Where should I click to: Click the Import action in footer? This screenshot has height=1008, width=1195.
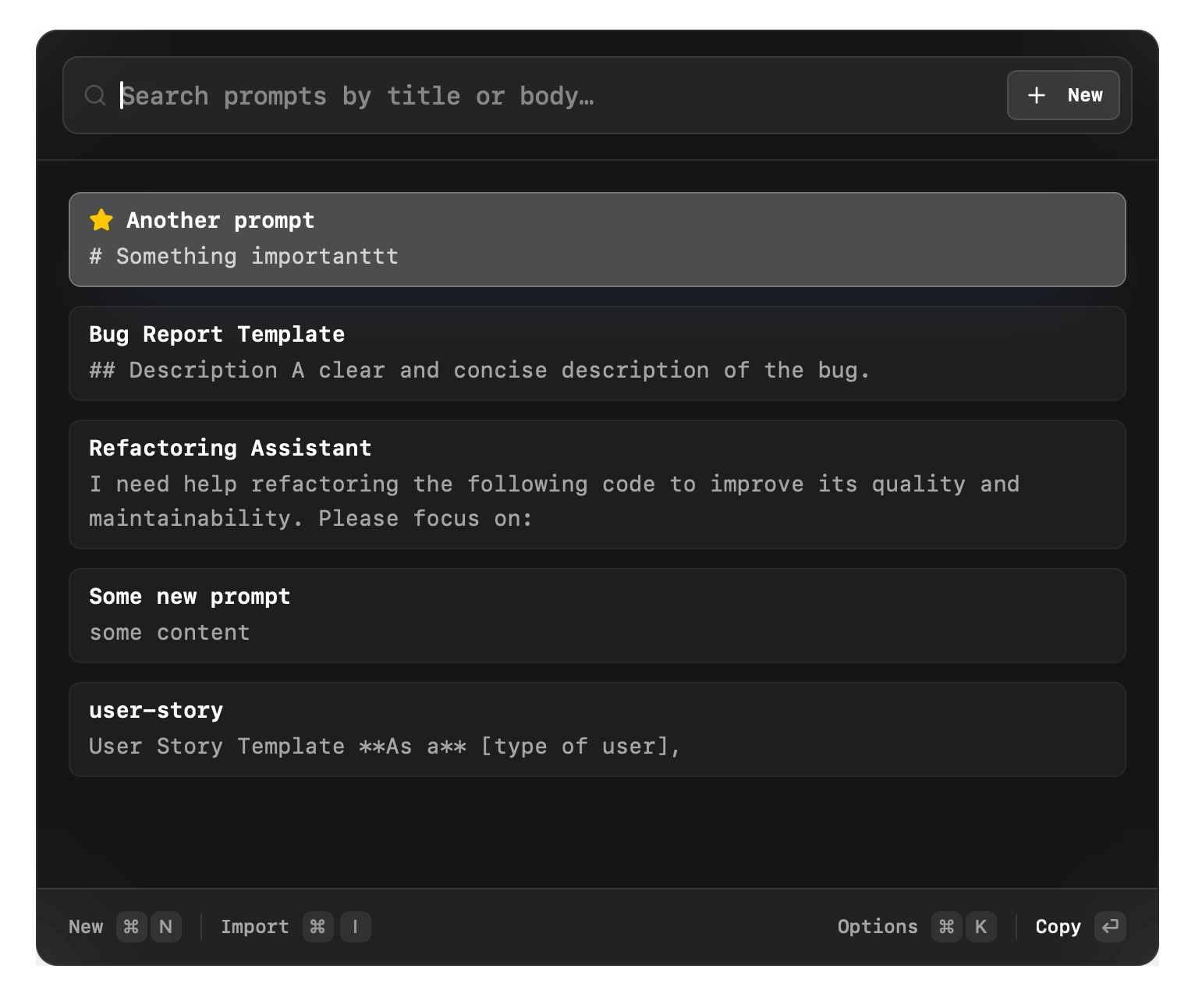(x=254, y=927)
